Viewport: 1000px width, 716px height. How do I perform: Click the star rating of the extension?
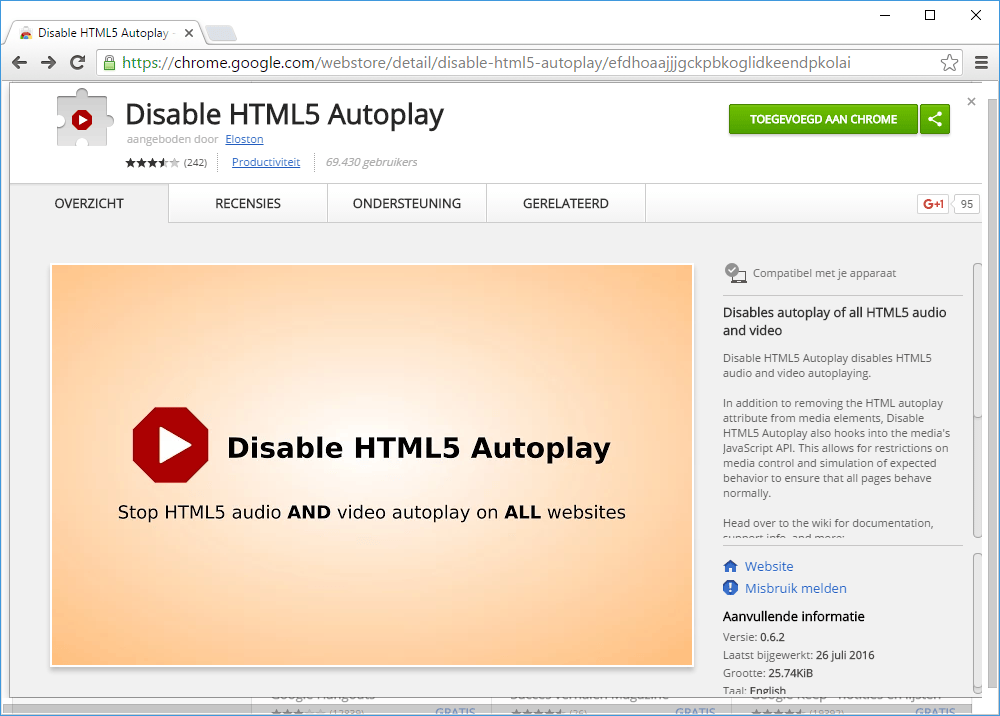click(152, 163)
